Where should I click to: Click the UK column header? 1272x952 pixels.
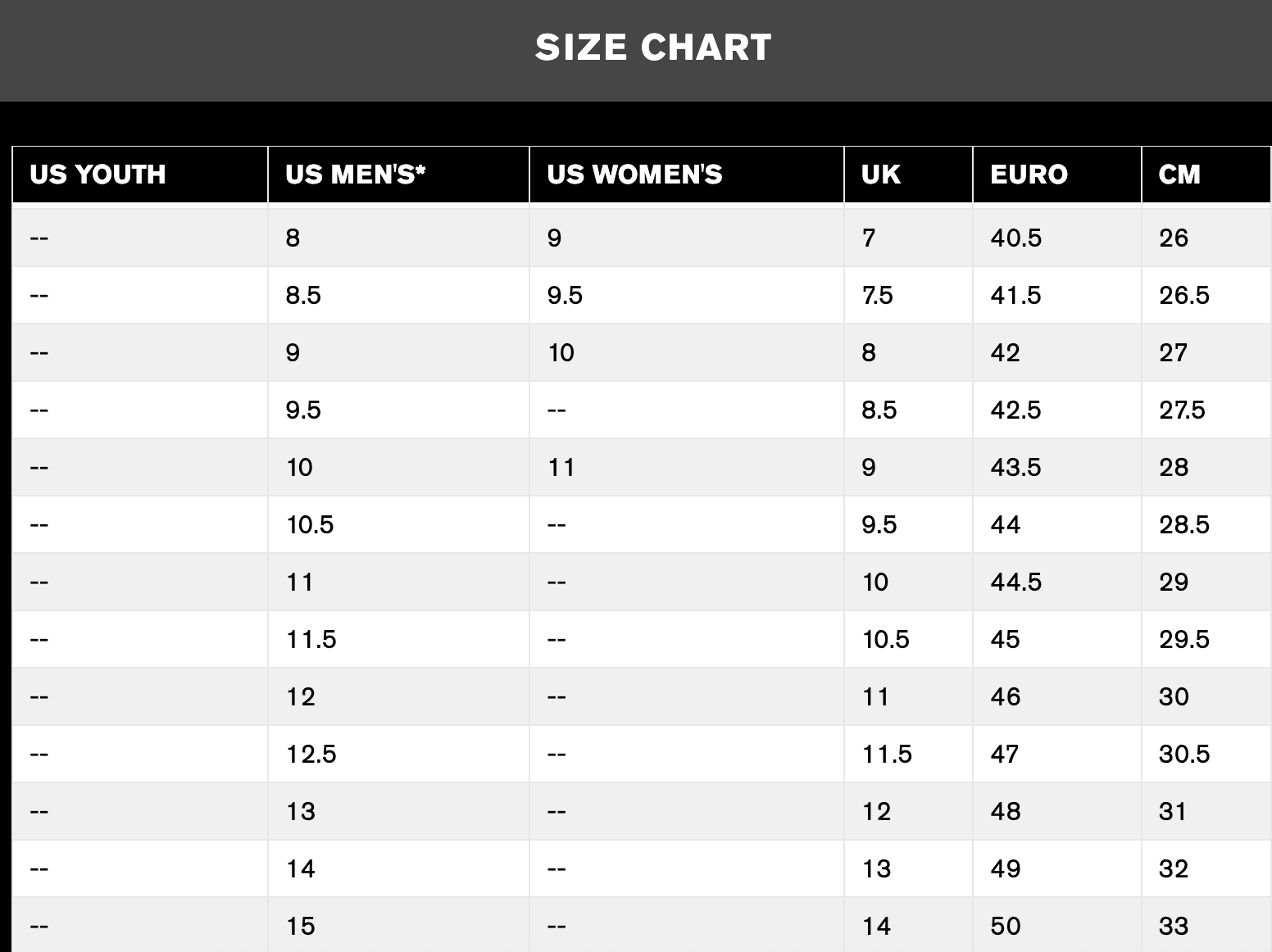pyautogui.click(x=908, y=175)
